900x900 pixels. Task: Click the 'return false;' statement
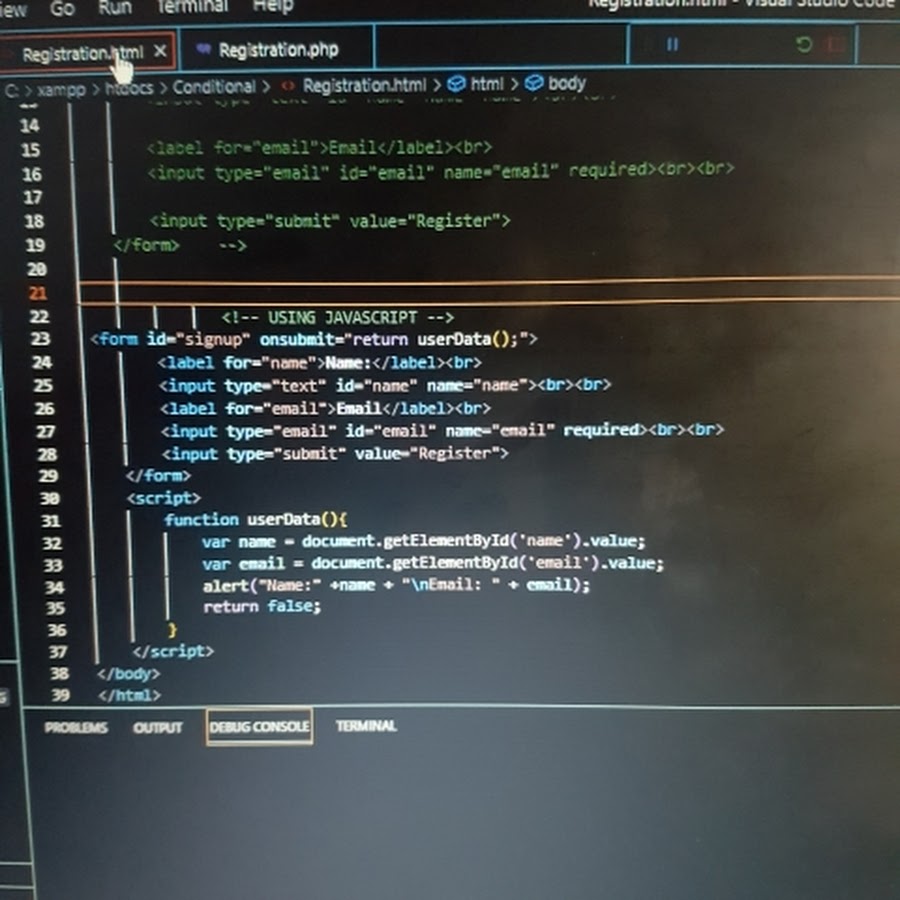point(262,606)
